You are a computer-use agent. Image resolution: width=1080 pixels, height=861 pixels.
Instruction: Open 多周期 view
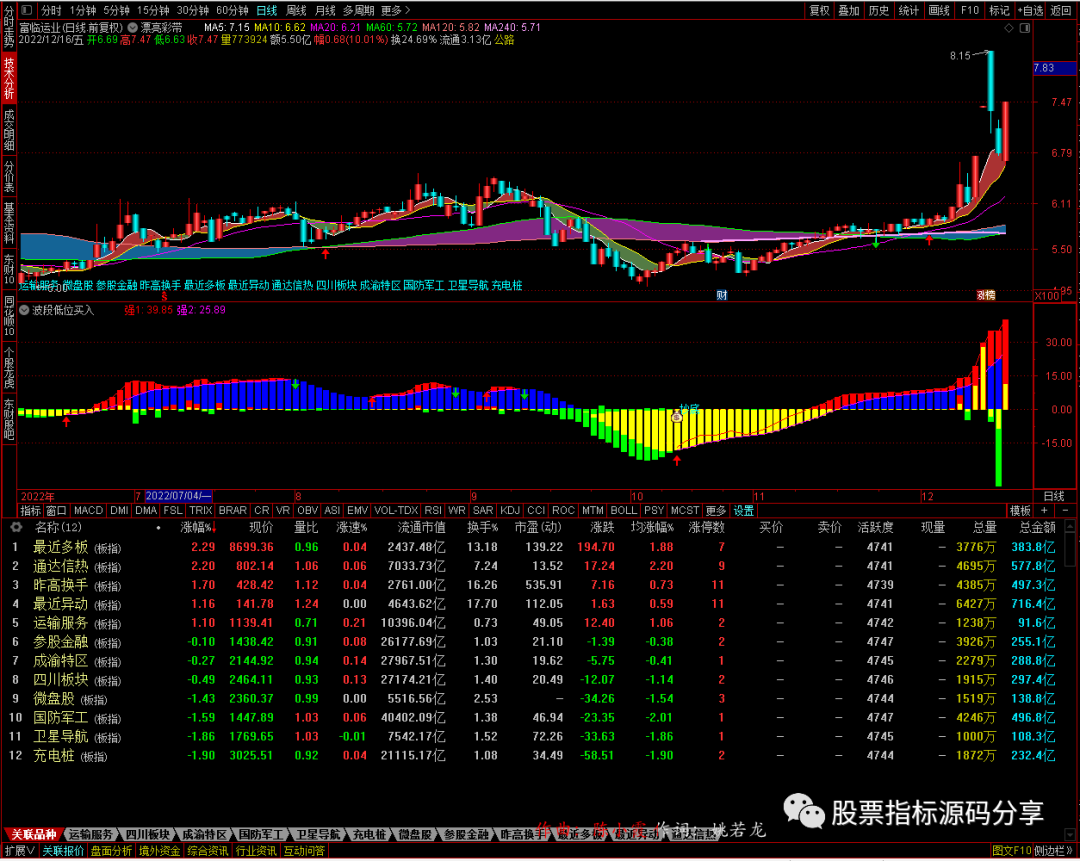pos(359,10)
